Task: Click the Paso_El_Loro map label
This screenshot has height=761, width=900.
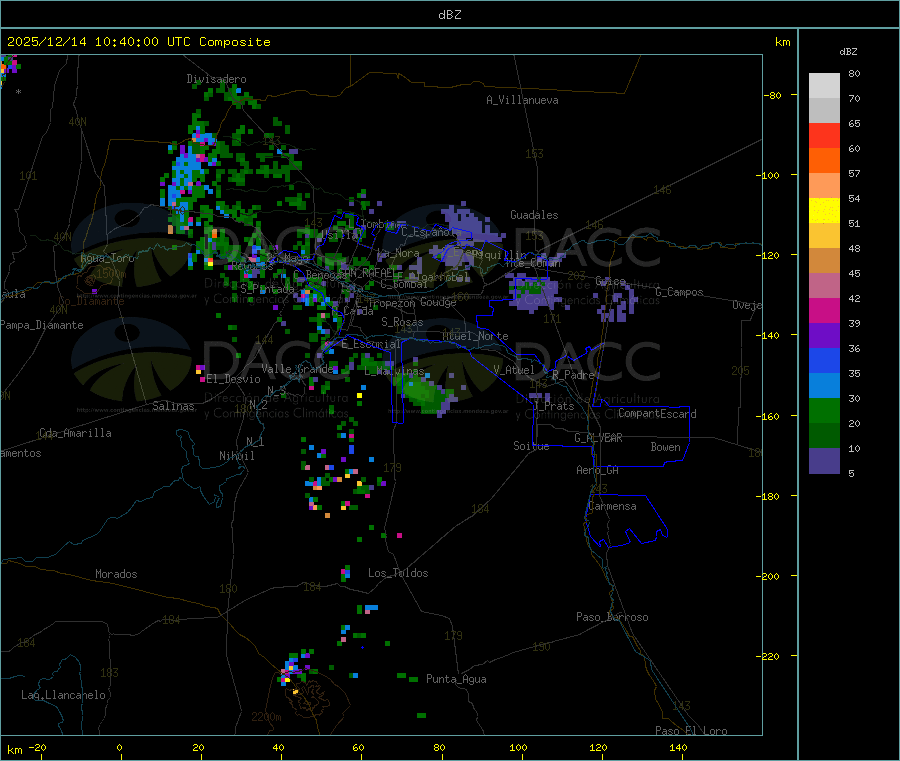Action: point(691,731)
